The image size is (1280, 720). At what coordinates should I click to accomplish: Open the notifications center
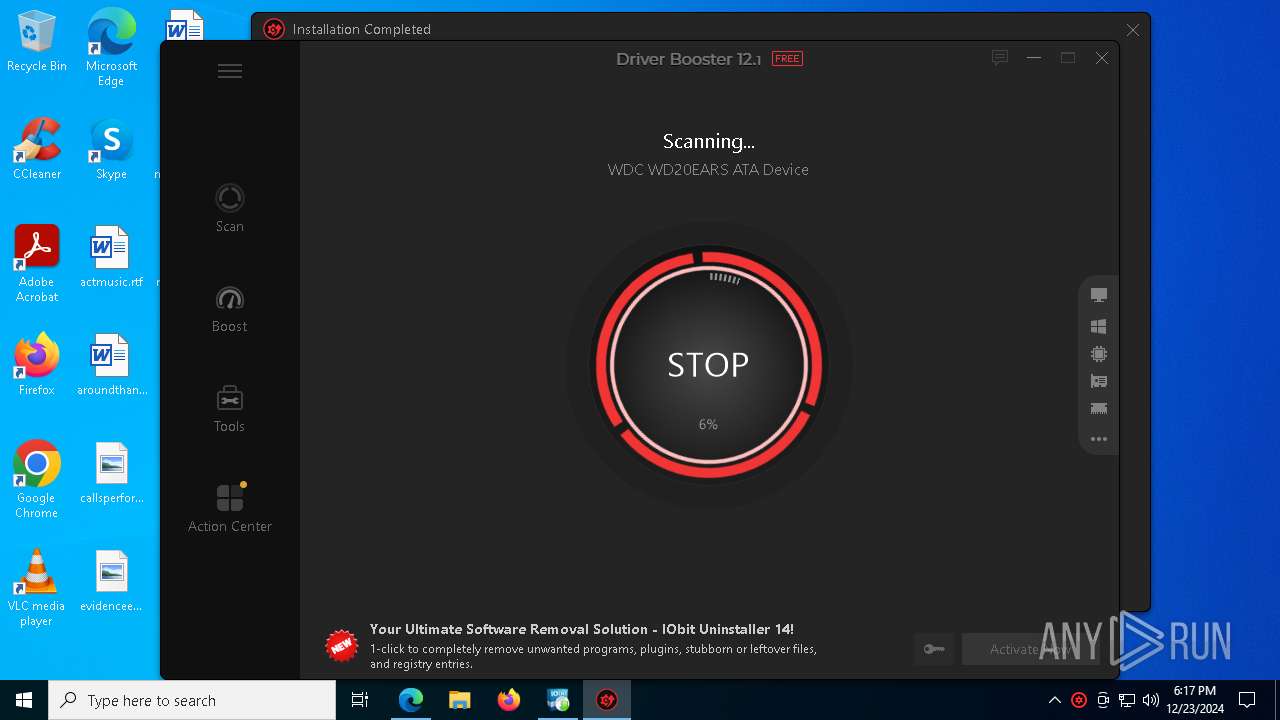tap(1247, 700)
